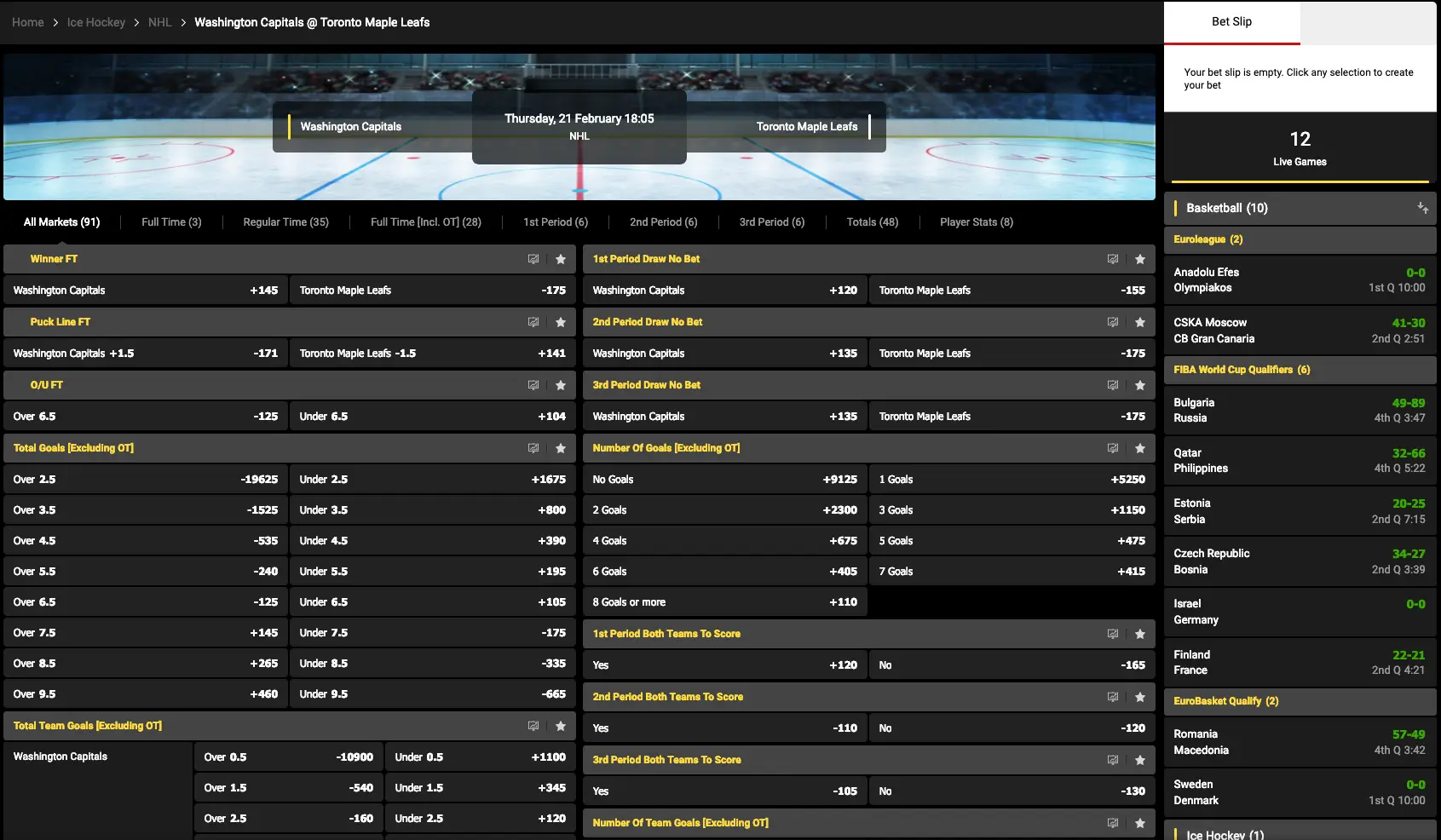Show 3rd Period (6) markets
The width and height of the screenshot is (1441, 840).
coord(771,222)
